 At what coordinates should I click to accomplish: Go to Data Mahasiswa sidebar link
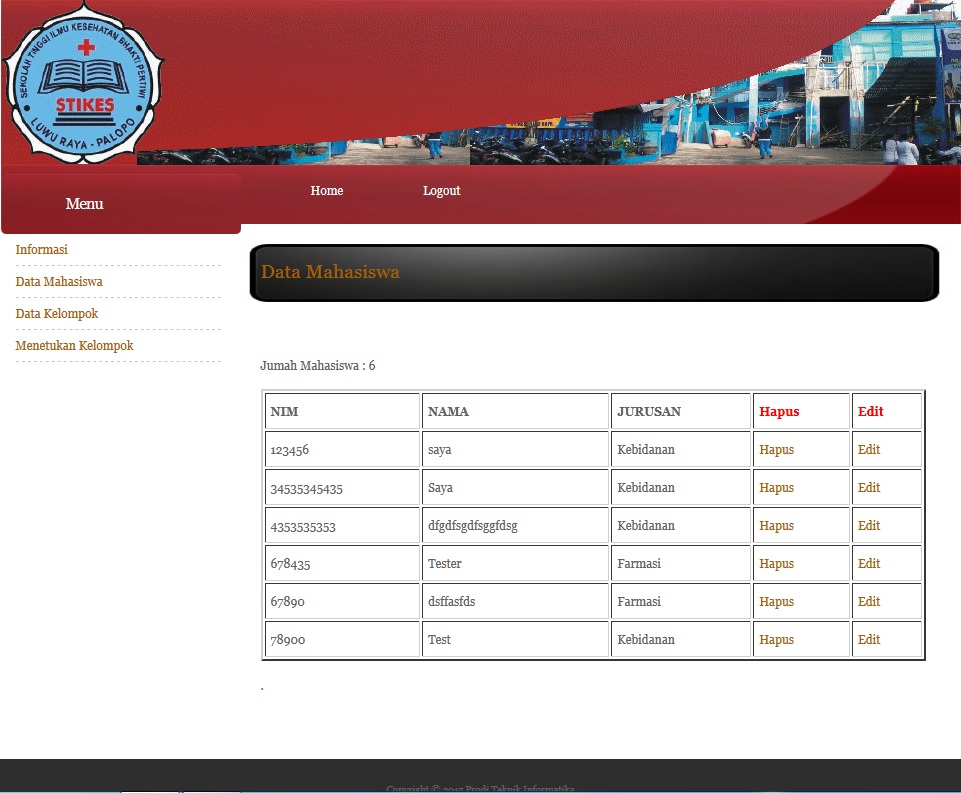[x=59, y=282]
